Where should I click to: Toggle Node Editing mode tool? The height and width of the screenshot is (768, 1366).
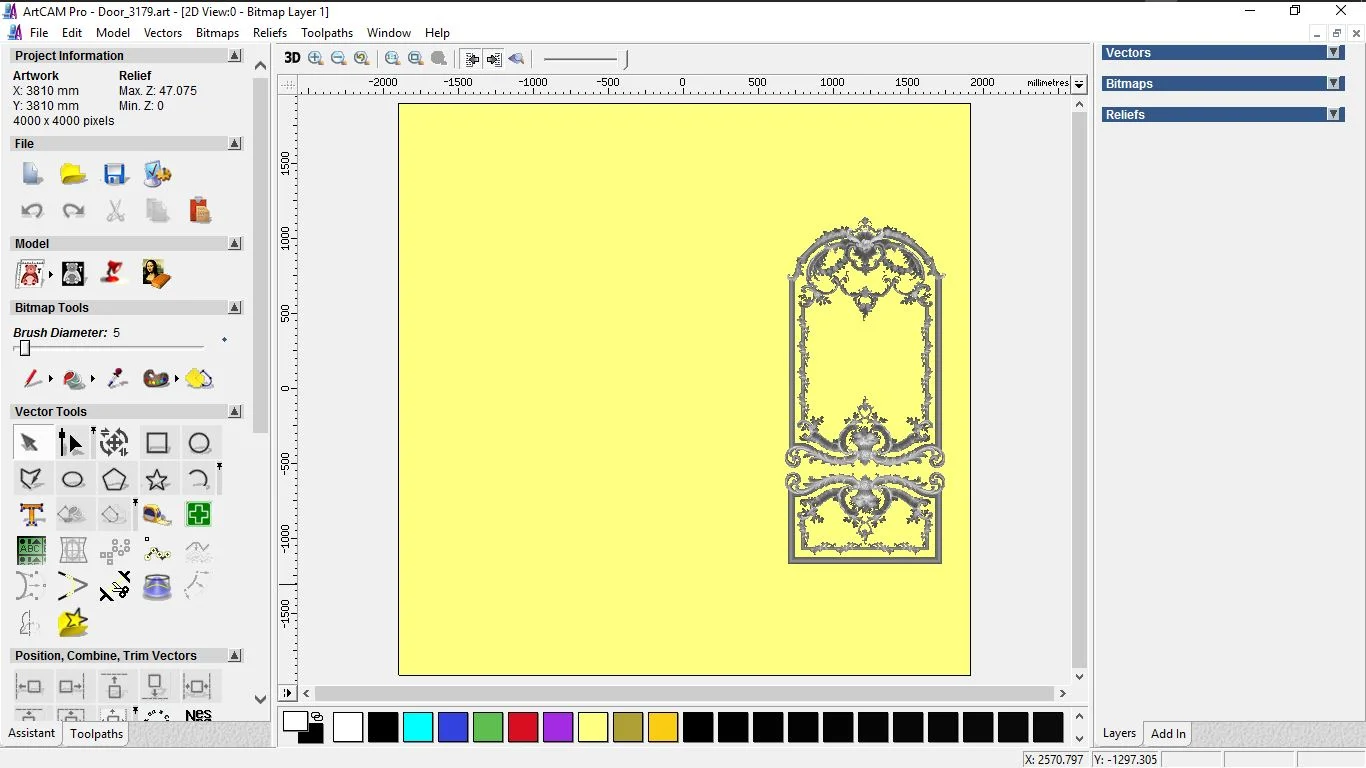pos(72,443)
